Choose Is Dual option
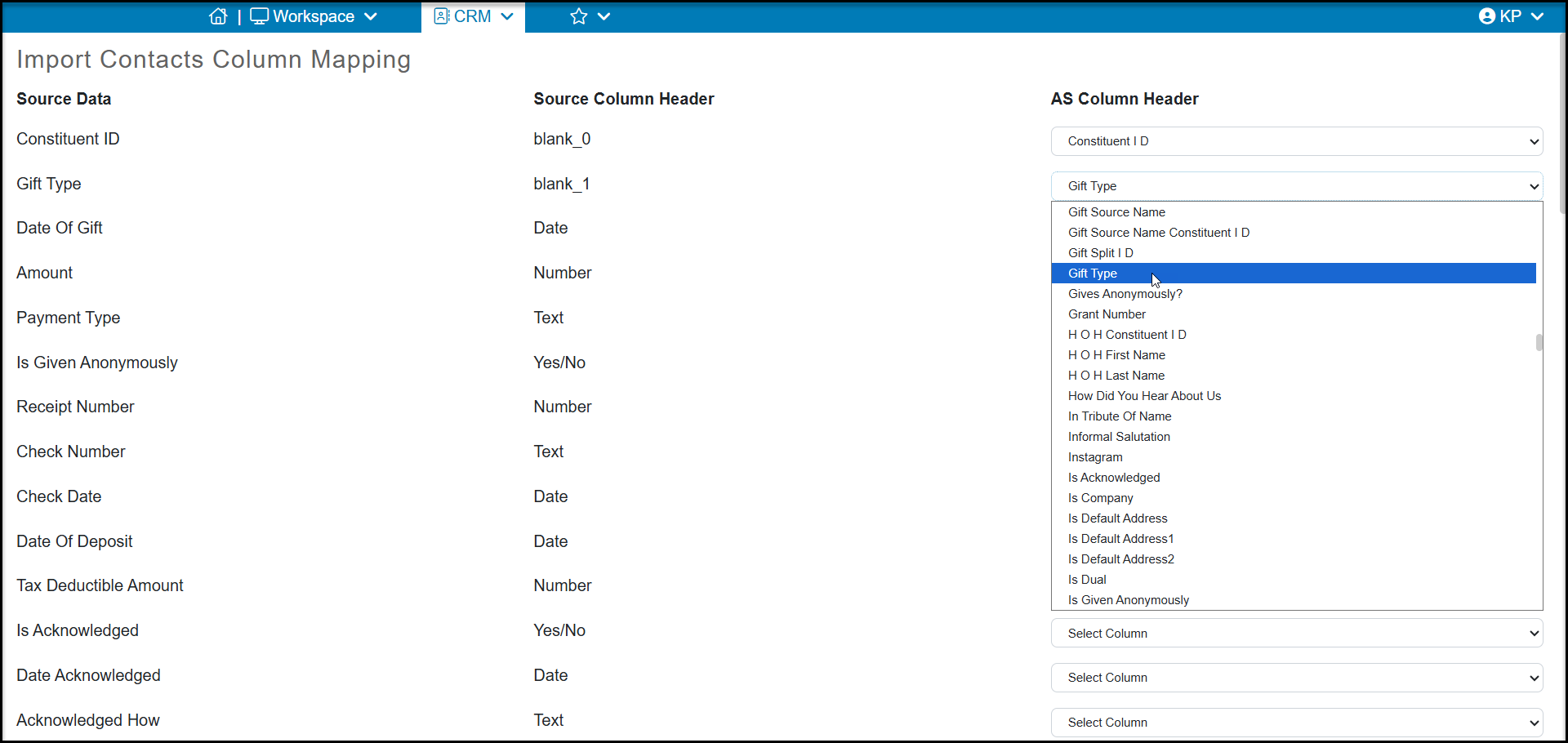Viewport: 1568px width, 743px height. 1294,580
